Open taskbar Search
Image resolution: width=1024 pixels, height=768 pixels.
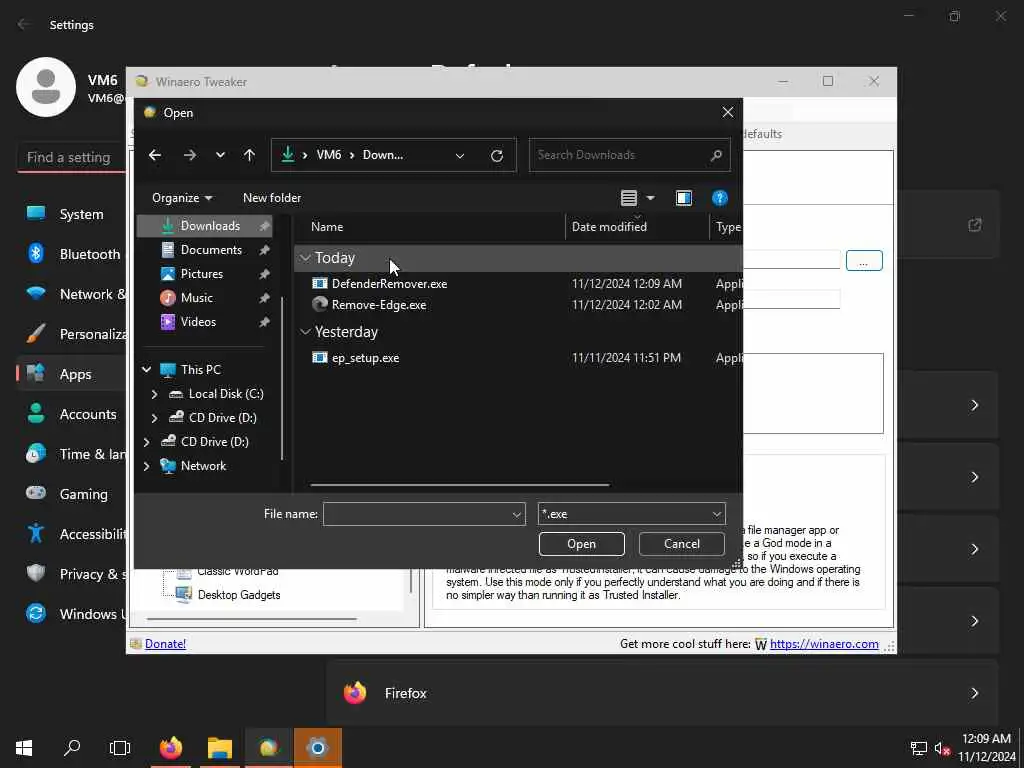click(72, 748)
